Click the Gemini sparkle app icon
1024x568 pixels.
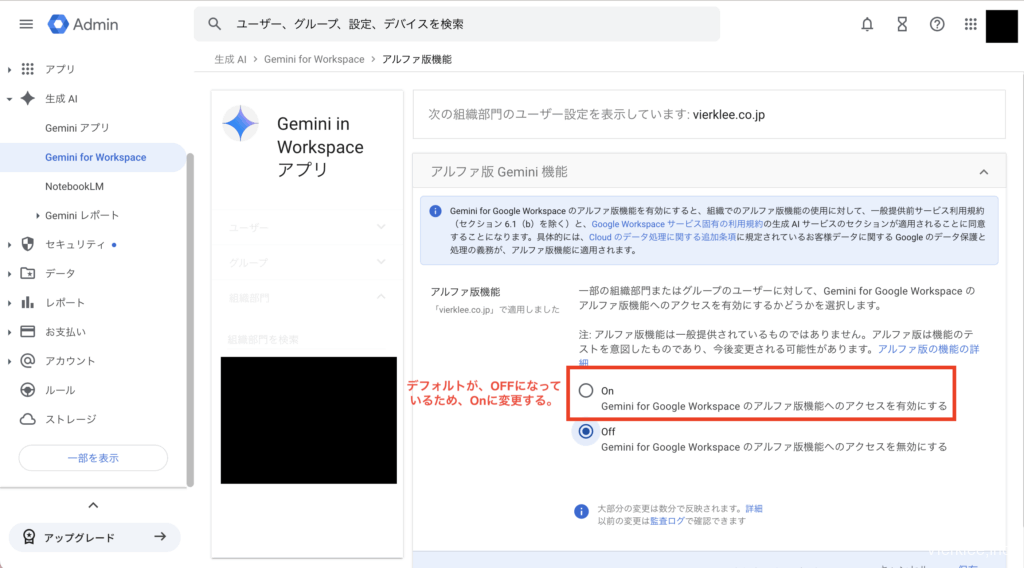point(241,125)
